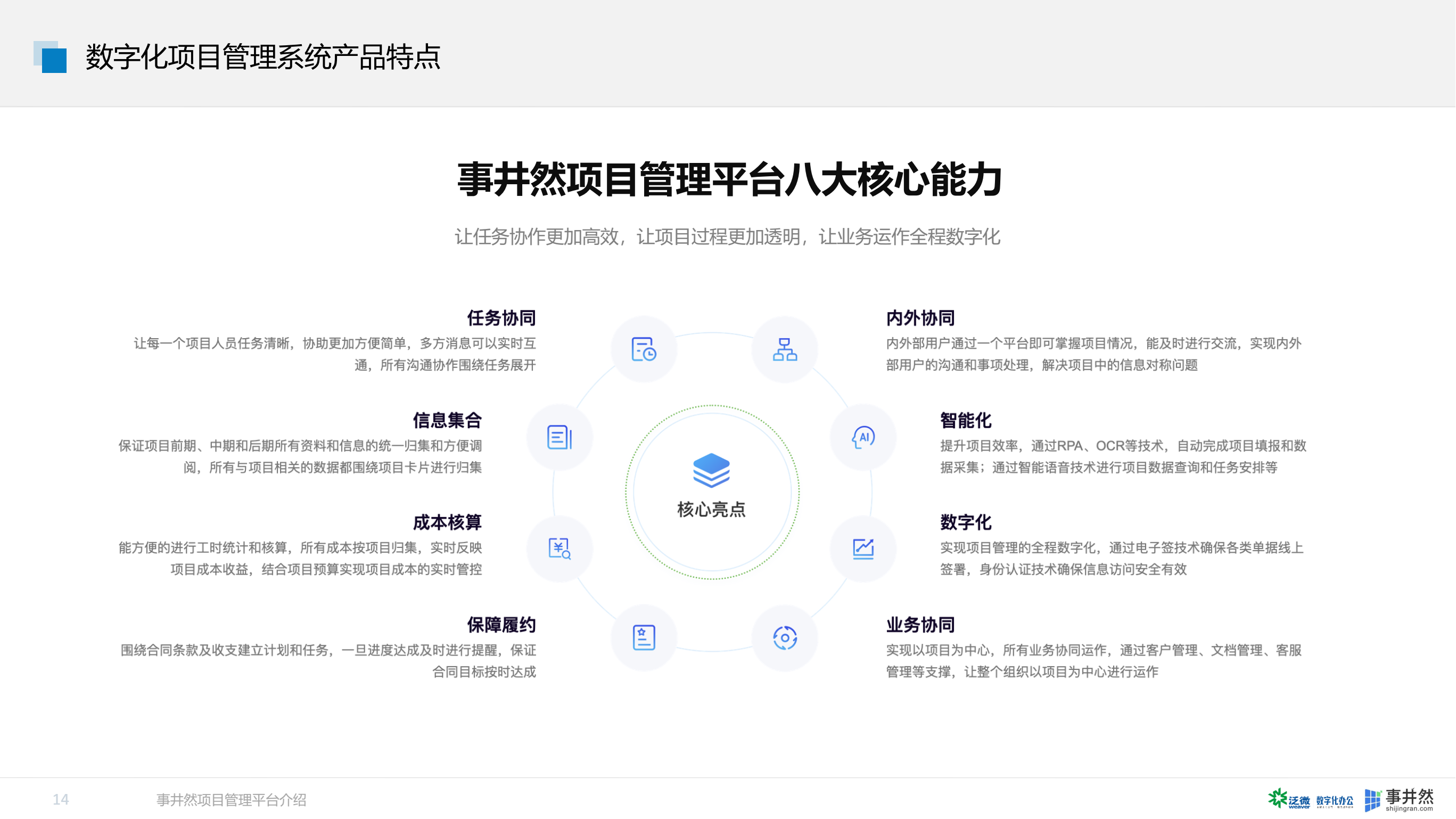Click the subtitle beginning 让任务协作更加高效
This screenshot has height=819, width=1456.
(727, 236)
